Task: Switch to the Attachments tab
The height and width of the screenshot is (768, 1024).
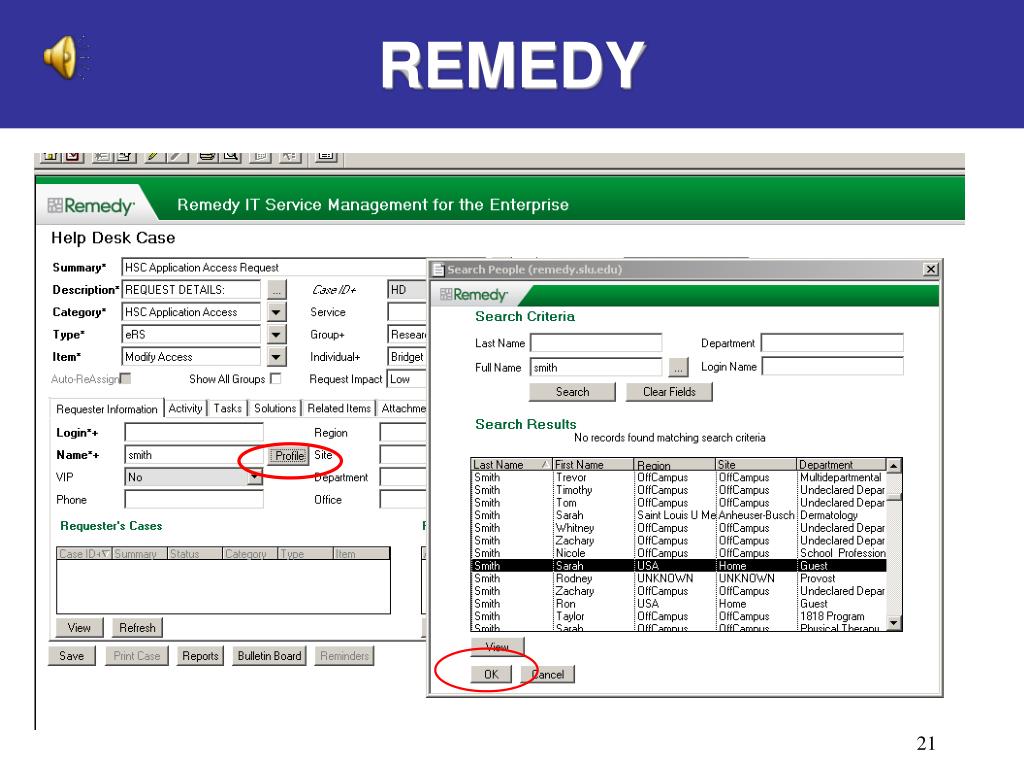Action: pos(403,408)
